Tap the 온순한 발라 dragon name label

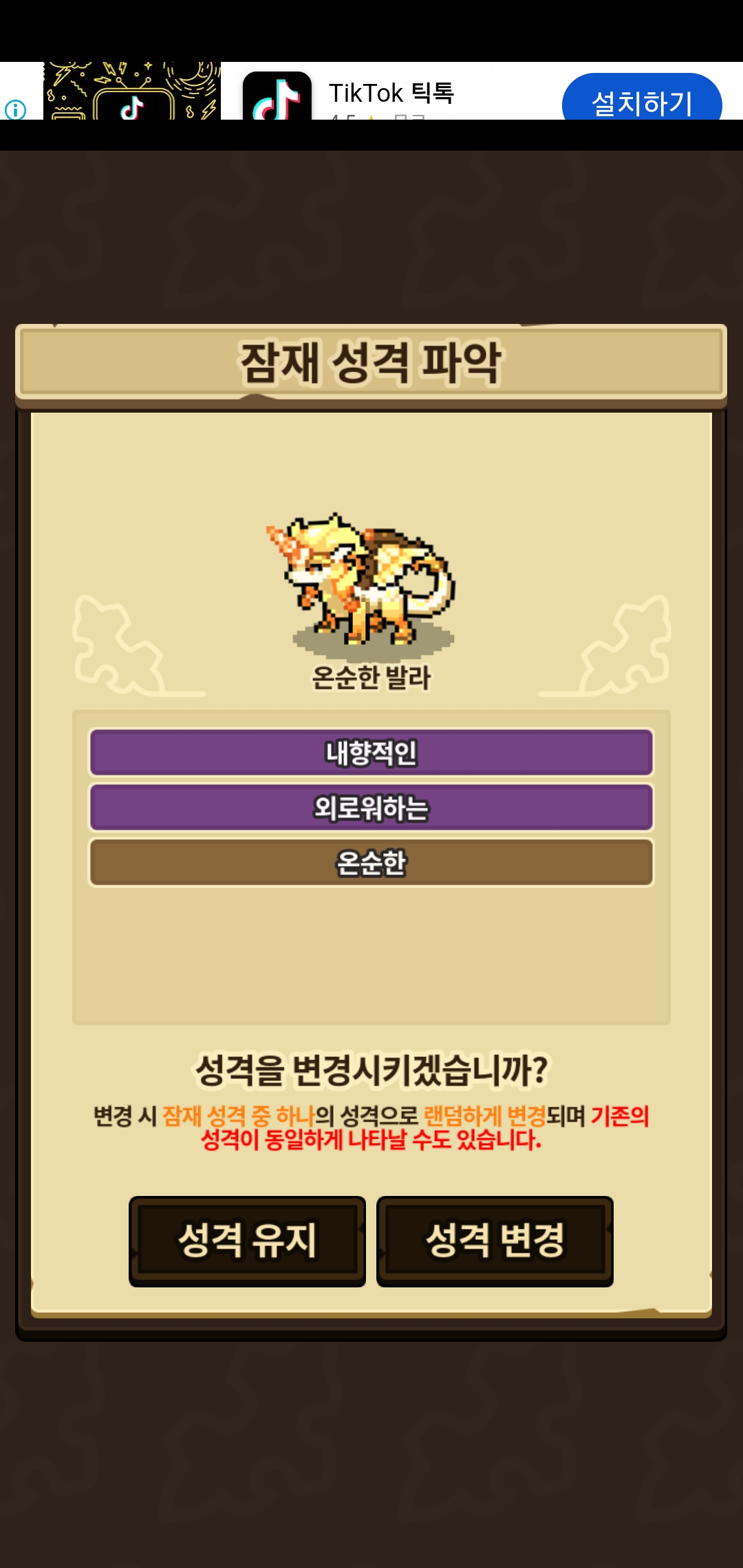point(371,677)
